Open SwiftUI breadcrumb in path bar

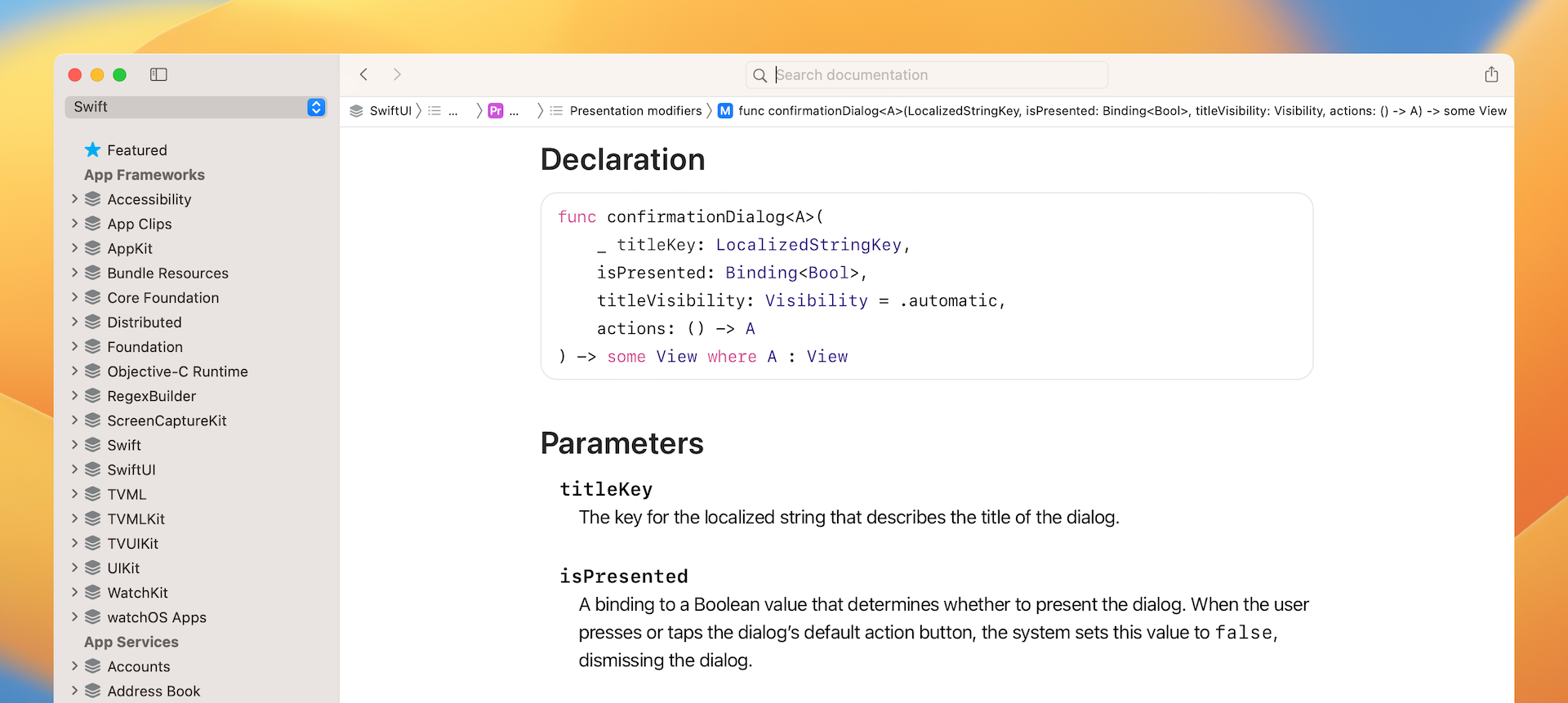(x=381, y=111)
